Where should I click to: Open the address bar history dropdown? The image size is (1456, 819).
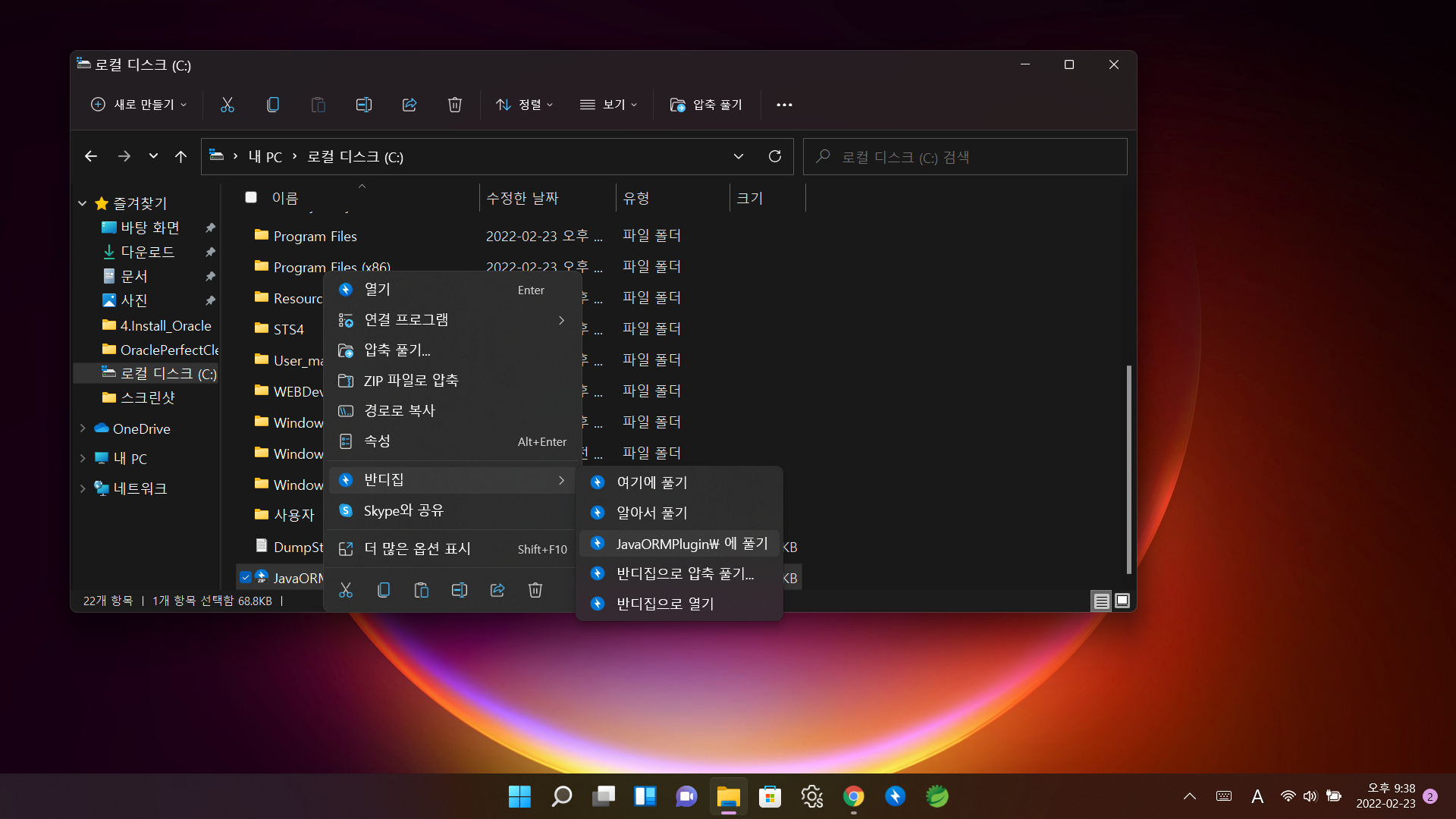[738, 156]
